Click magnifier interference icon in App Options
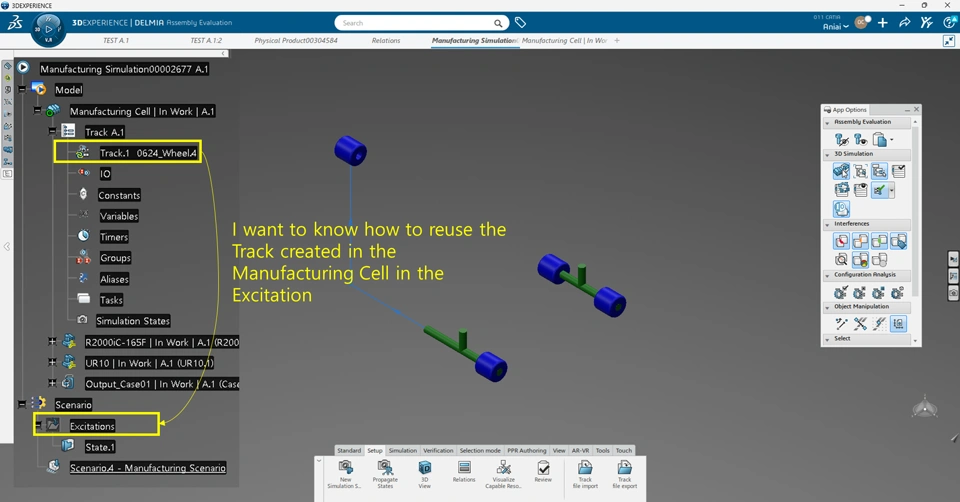 tap(842, 260)
